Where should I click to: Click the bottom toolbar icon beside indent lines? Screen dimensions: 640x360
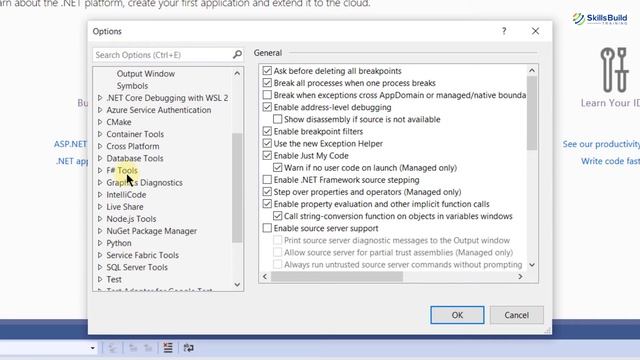189,347
